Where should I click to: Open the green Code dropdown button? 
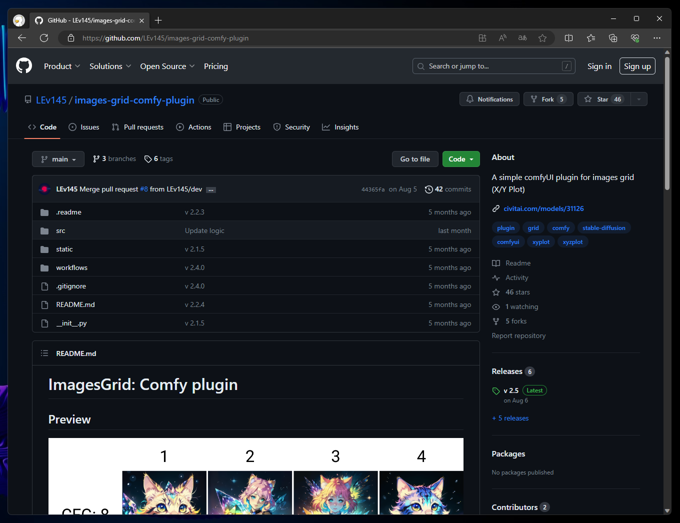pyautogui.click(x=461, y=159)
